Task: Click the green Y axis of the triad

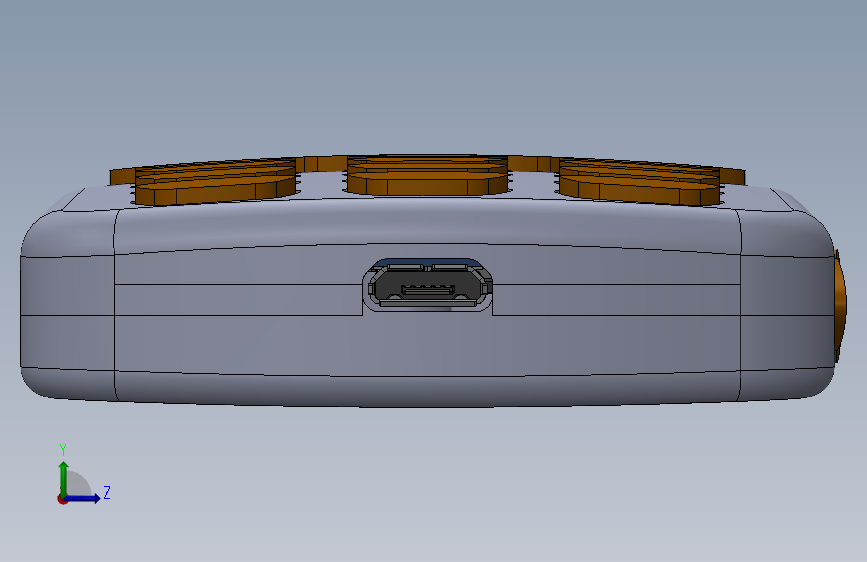Action: (x=64, y=478)
